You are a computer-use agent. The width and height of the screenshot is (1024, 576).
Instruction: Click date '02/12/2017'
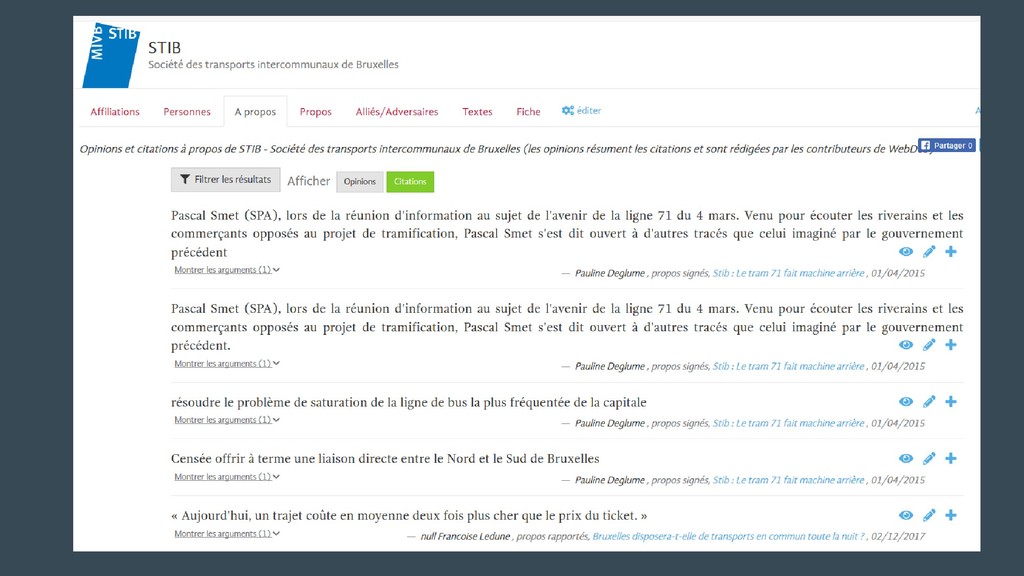(898, 536)
